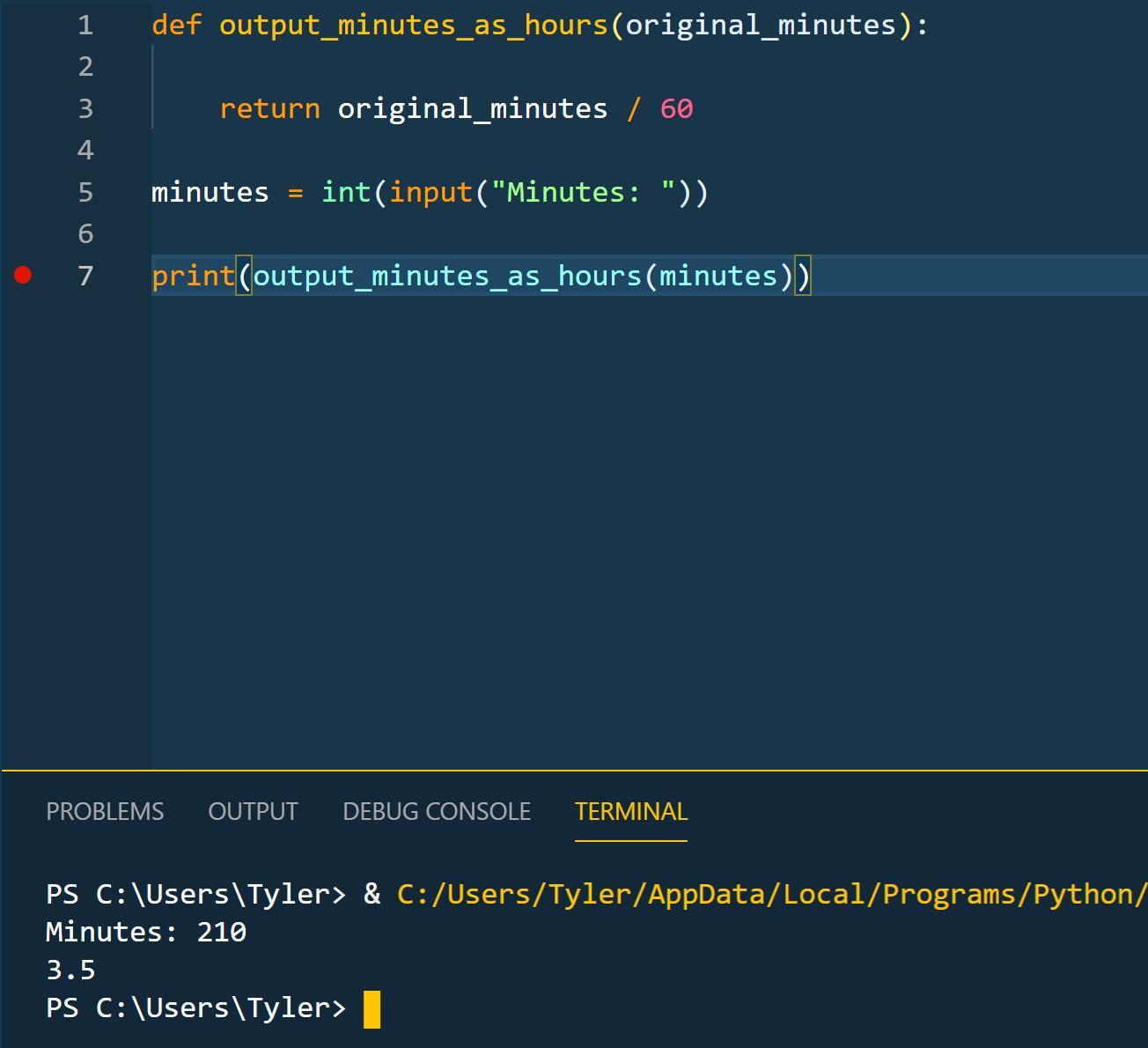
Task: Click the return keyword on line 3
Action: point(270,109)
